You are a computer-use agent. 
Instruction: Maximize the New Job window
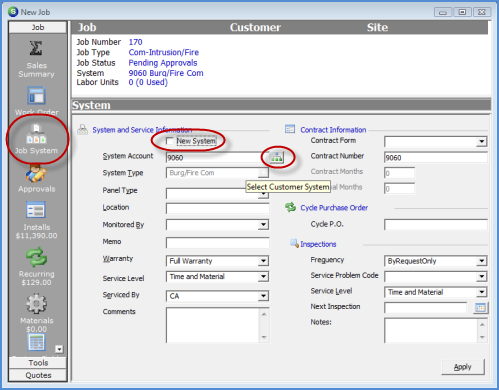click(462, 12)
